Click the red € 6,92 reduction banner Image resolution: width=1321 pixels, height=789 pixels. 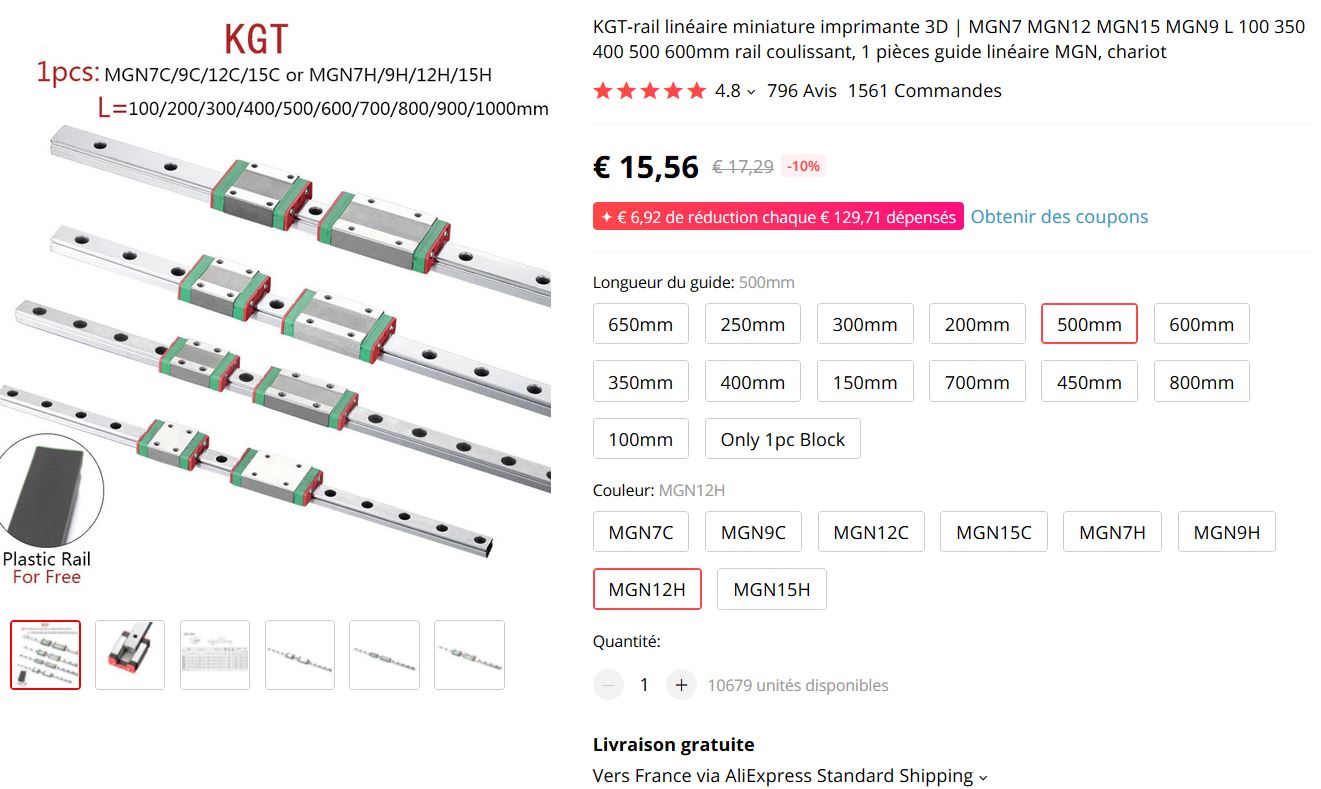pos(778,217)
